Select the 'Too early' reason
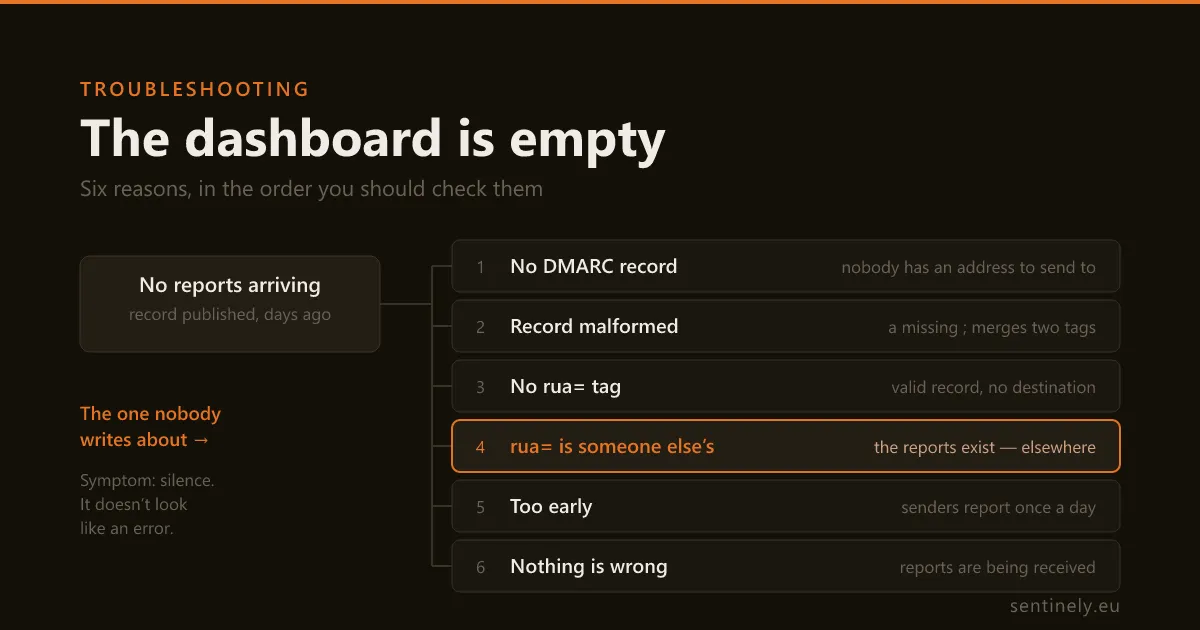 point(786,506)
